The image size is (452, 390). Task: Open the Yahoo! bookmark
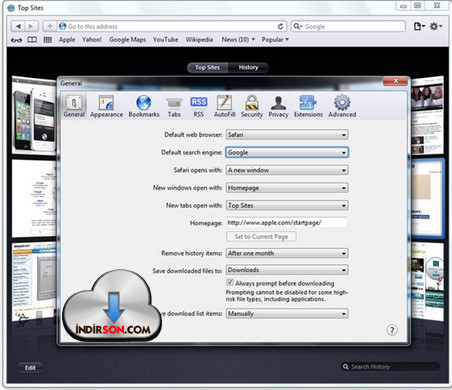click(92, 40)
